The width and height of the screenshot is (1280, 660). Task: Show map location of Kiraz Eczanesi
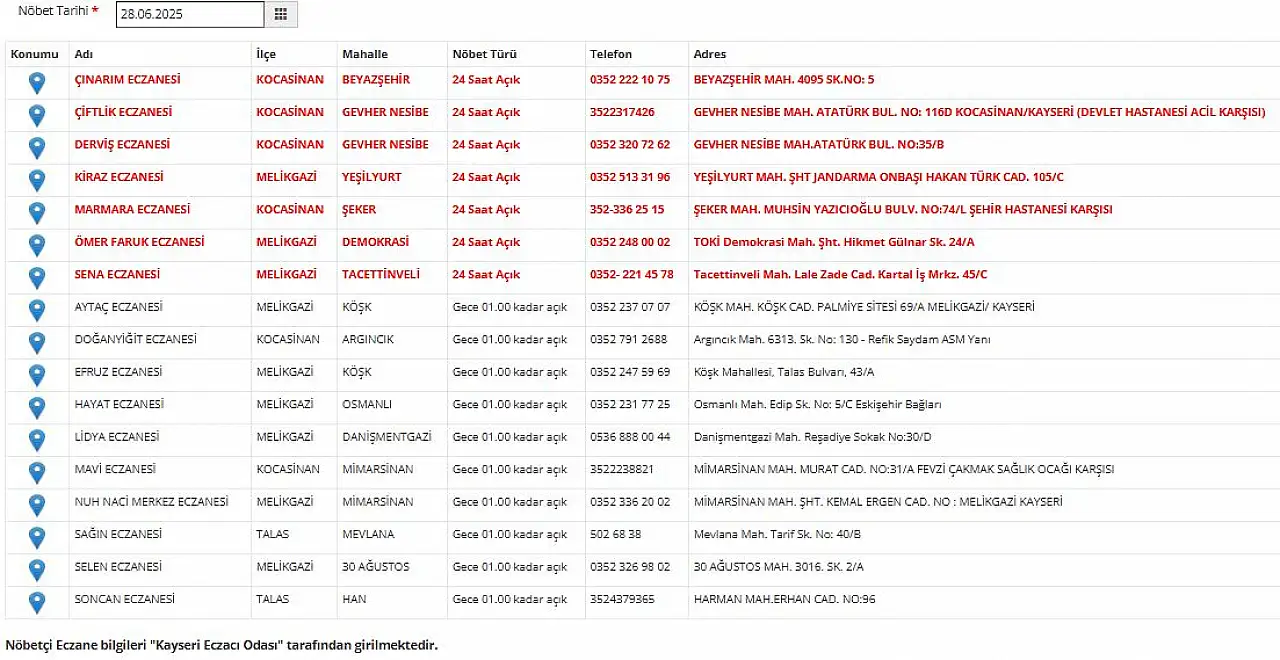click(37, 180)
